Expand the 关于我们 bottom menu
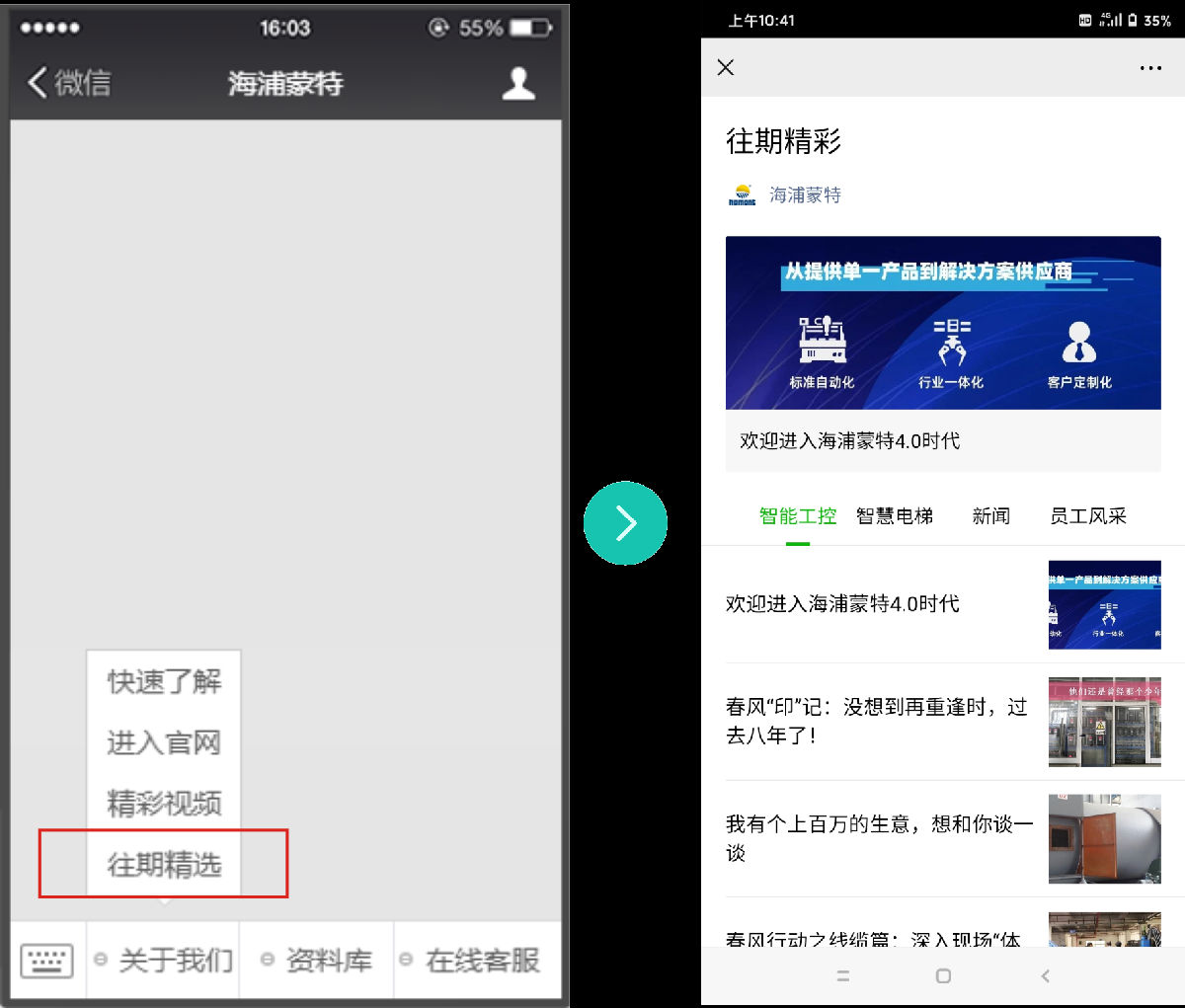1185x1008 pixels. tap(165, 960)
